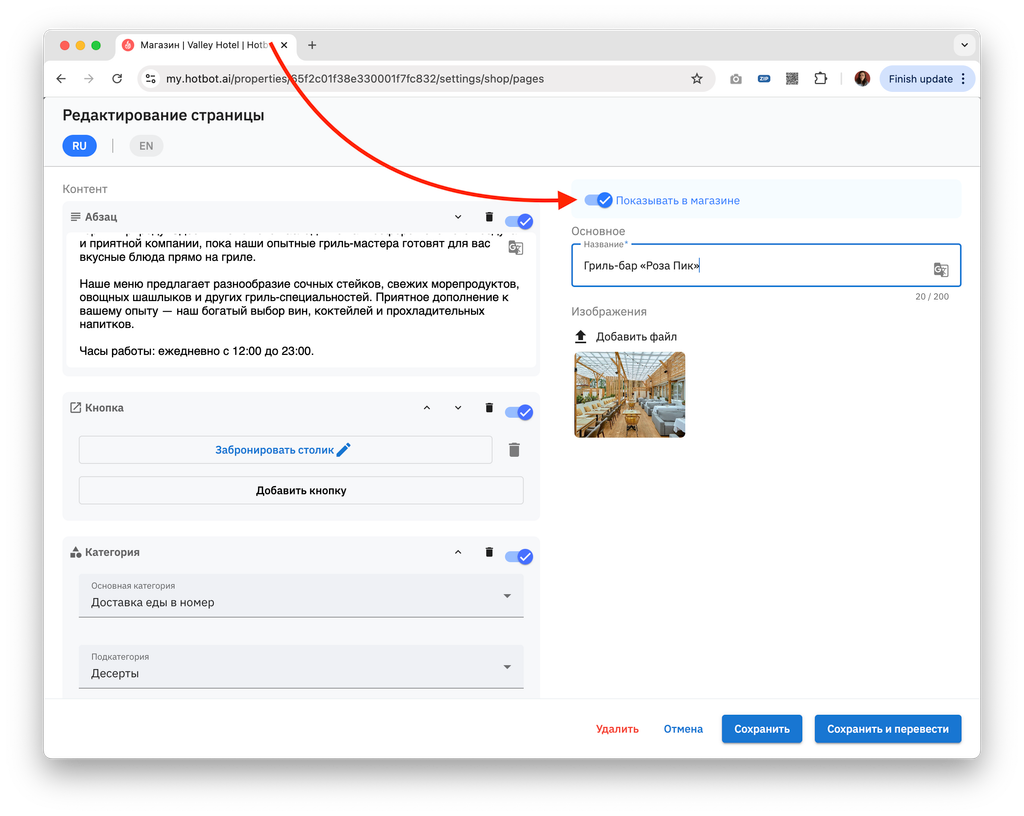Screen dimensions: 1024x816
Task: Move Категория block up
Action: pos(458,552)
